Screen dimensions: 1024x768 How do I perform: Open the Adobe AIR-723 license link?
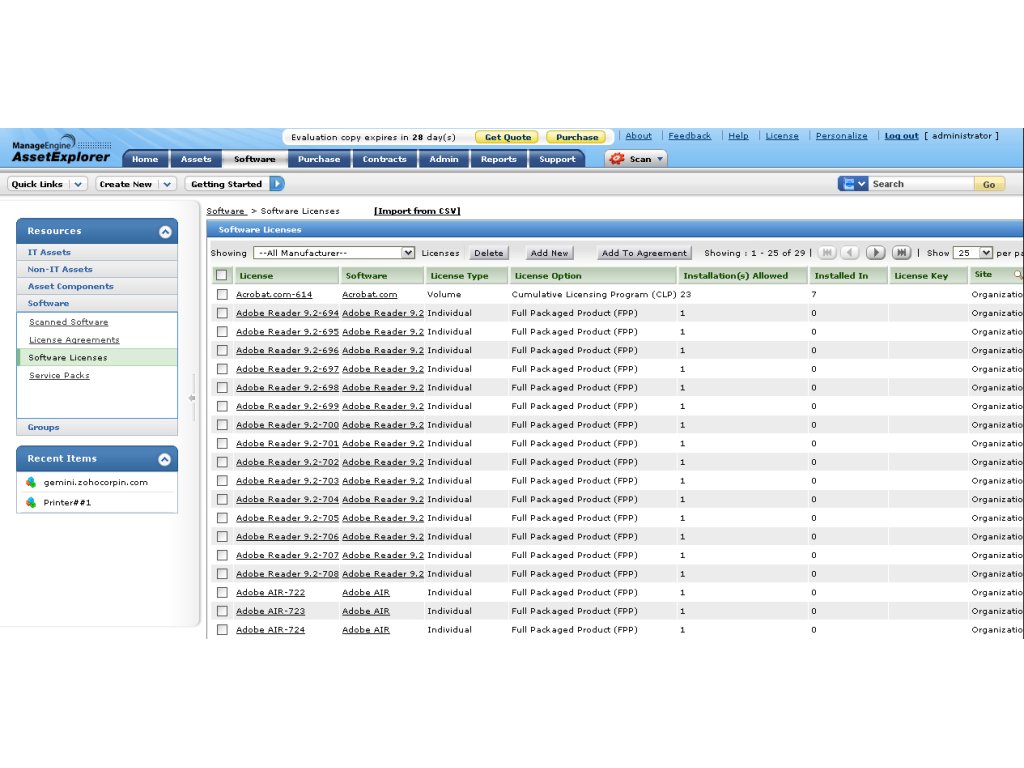click(270, 611)
